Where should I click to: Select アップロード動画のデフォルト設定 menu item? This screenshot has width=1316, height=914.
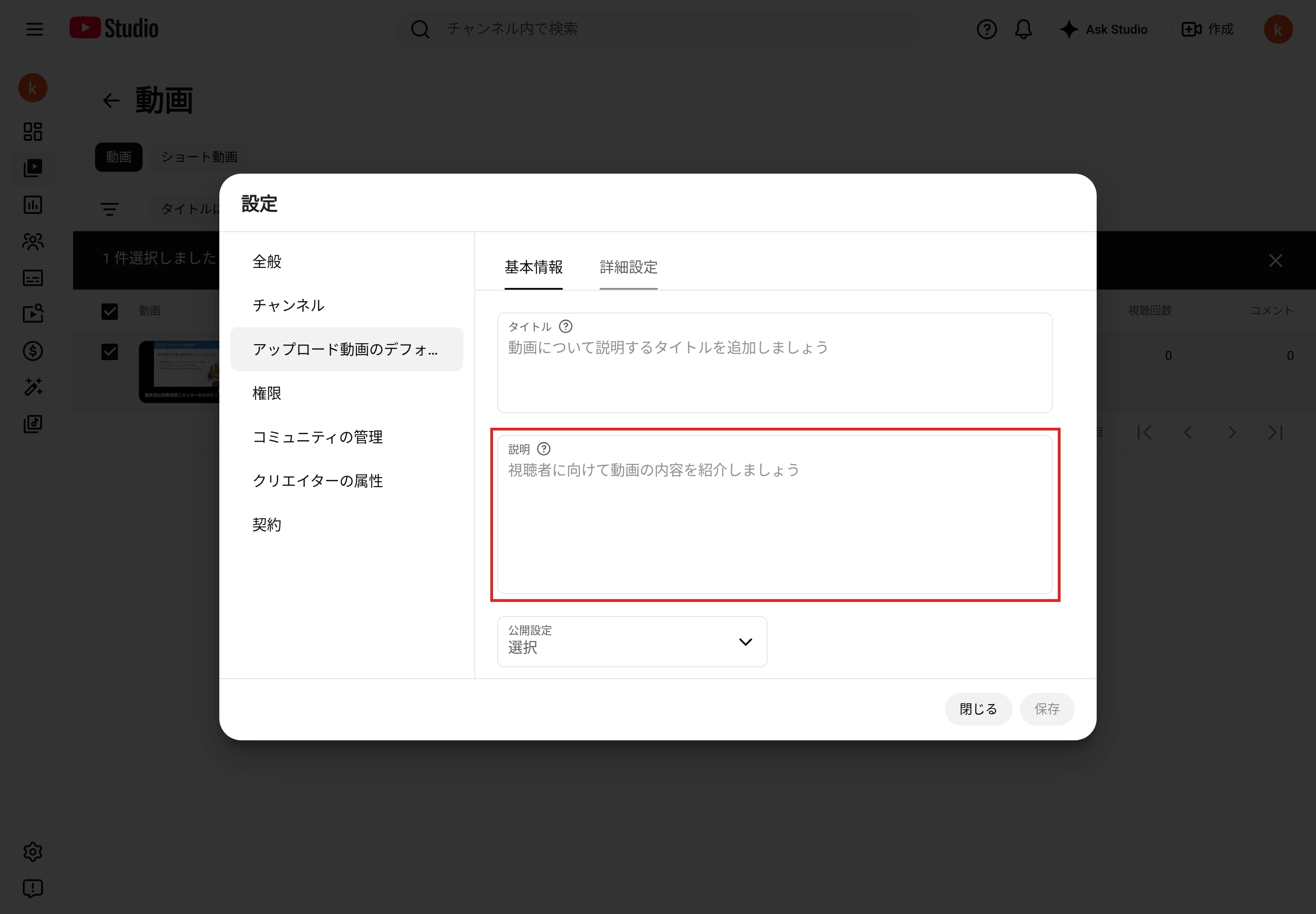pos(346,349)
